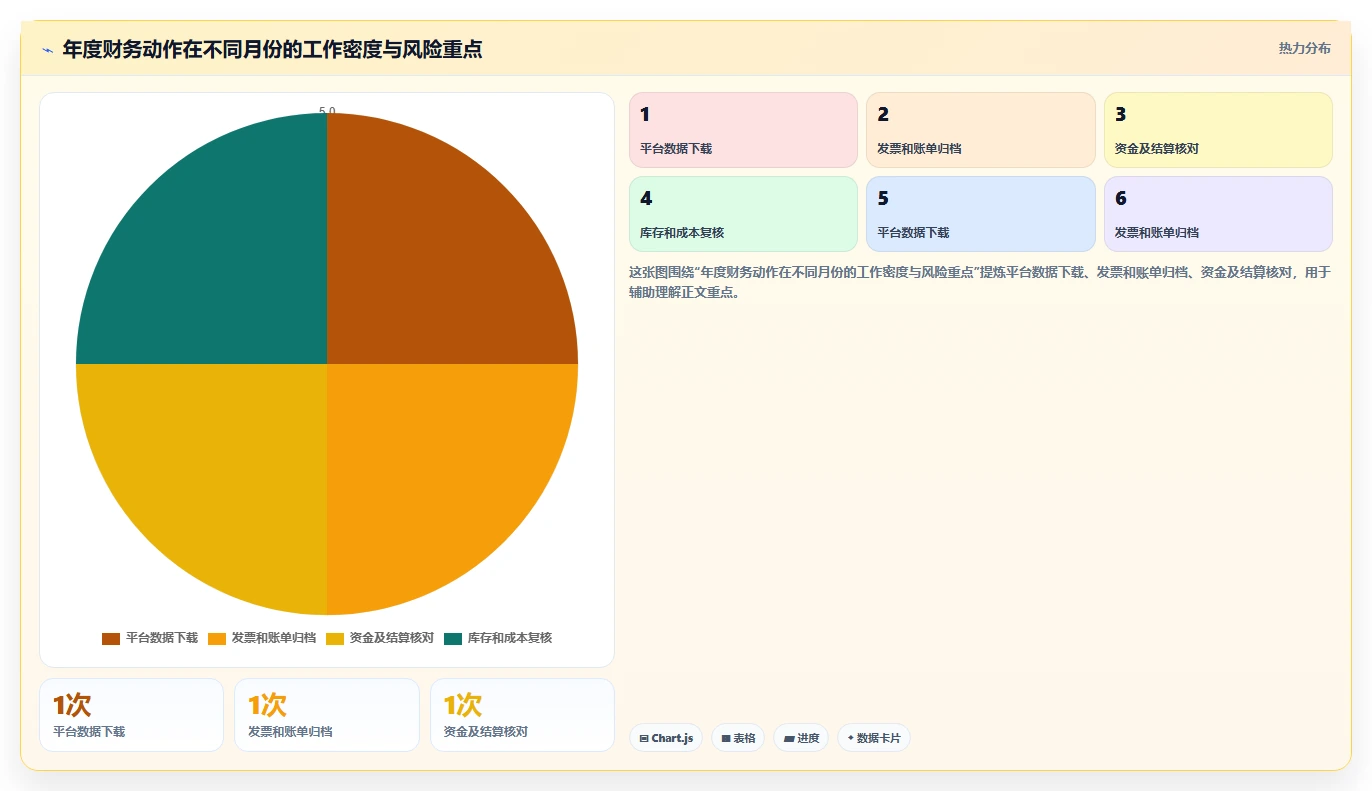1372x791 pixels.
Task: Select card 4 库存和成本复核
Action: click(x=743, y=214)
